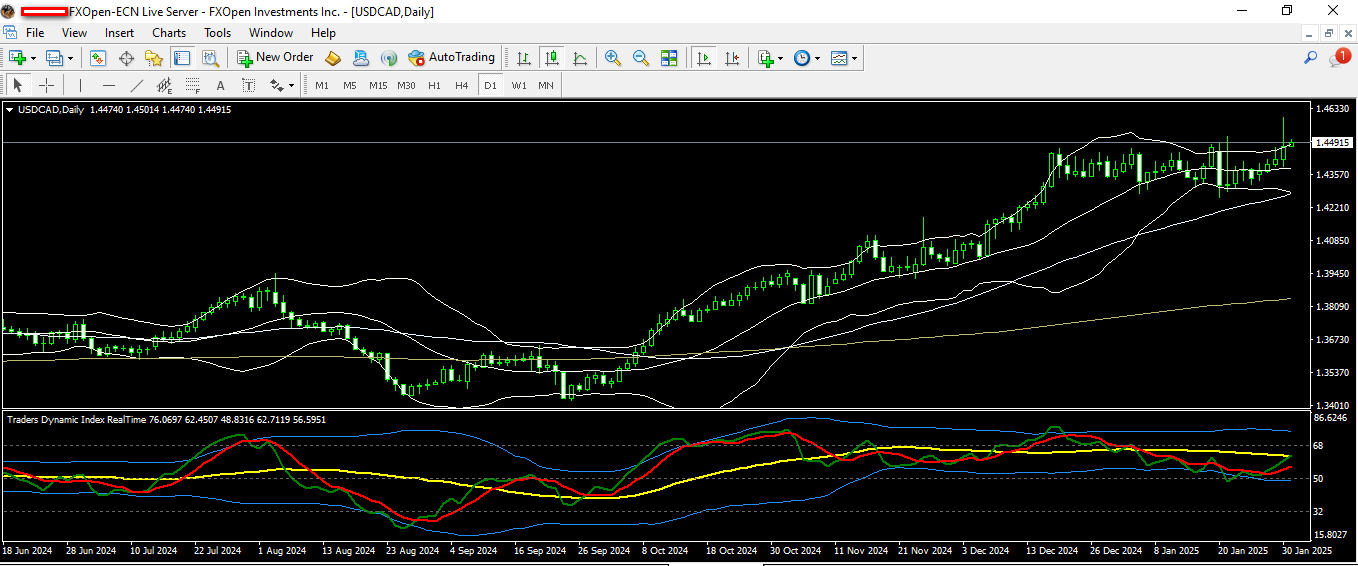Open the View menu

(74, 33)
